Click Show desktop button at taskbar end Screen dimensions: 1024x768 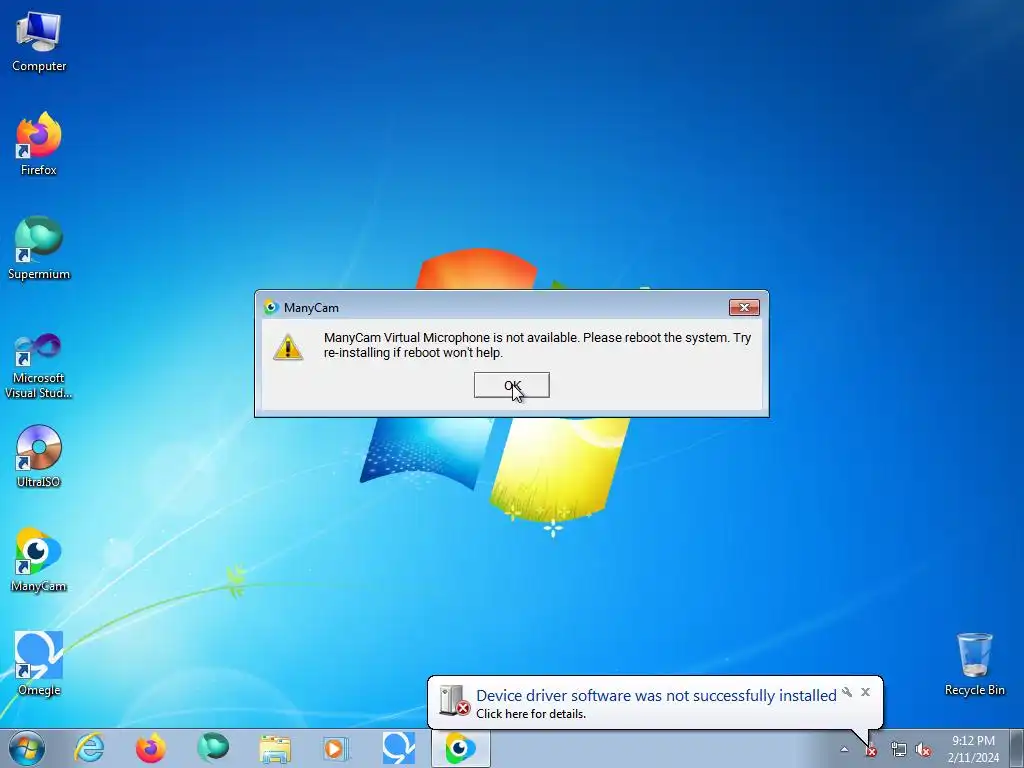[1017, 748]
